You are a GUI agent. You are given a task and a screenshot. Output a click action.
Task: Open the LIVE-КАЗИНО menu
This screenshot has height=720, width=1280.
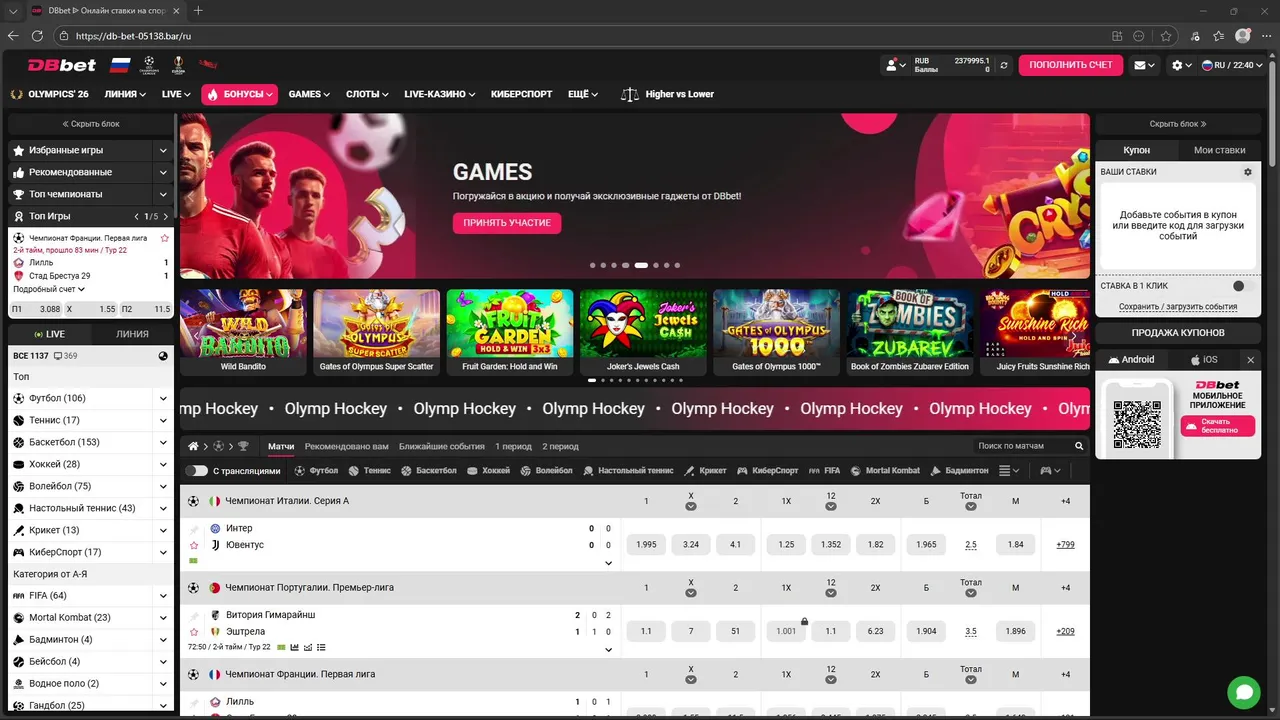[x=440, y=94]
